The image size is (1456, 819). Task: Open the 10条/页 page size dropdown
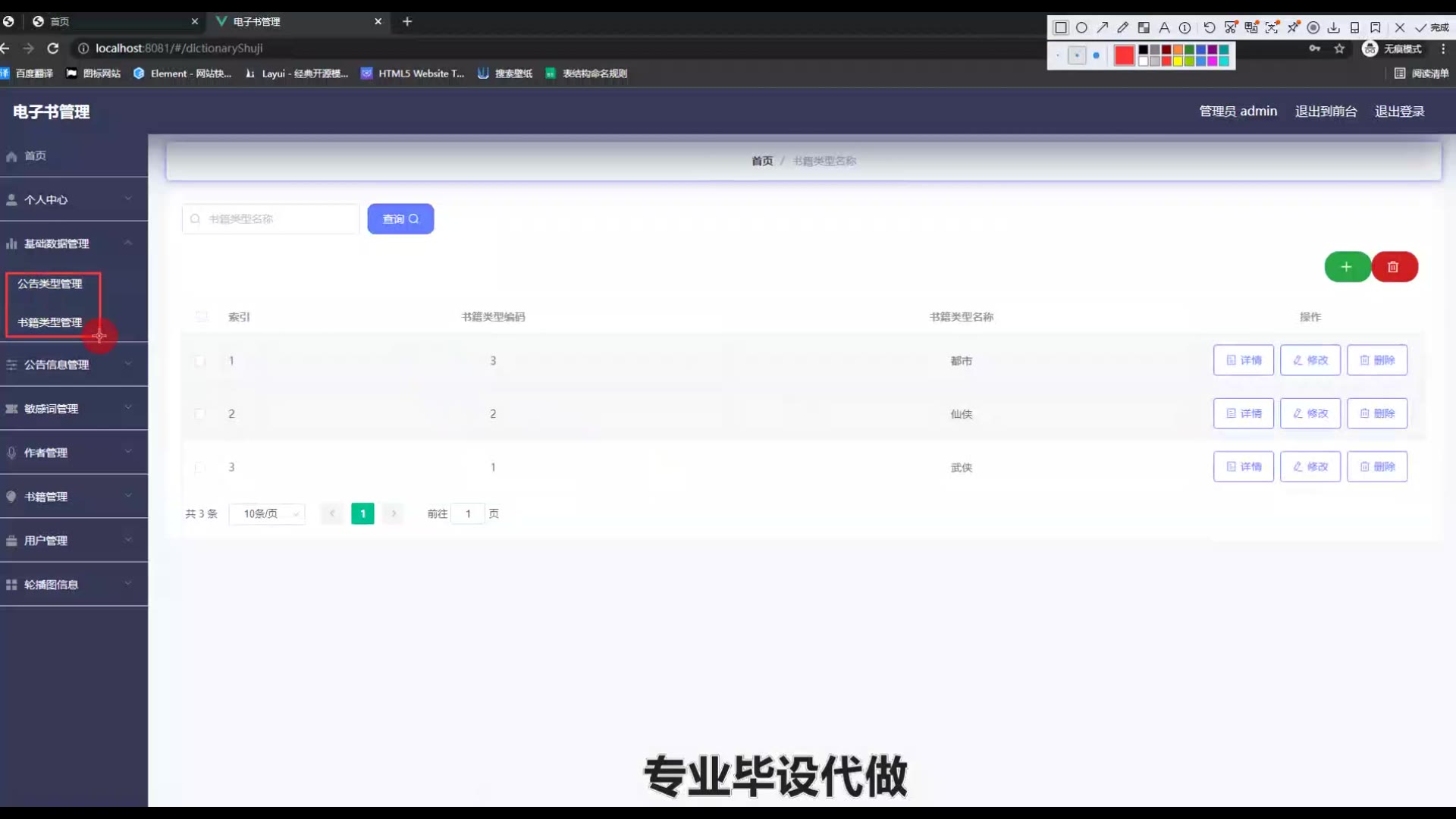[267, 514]
